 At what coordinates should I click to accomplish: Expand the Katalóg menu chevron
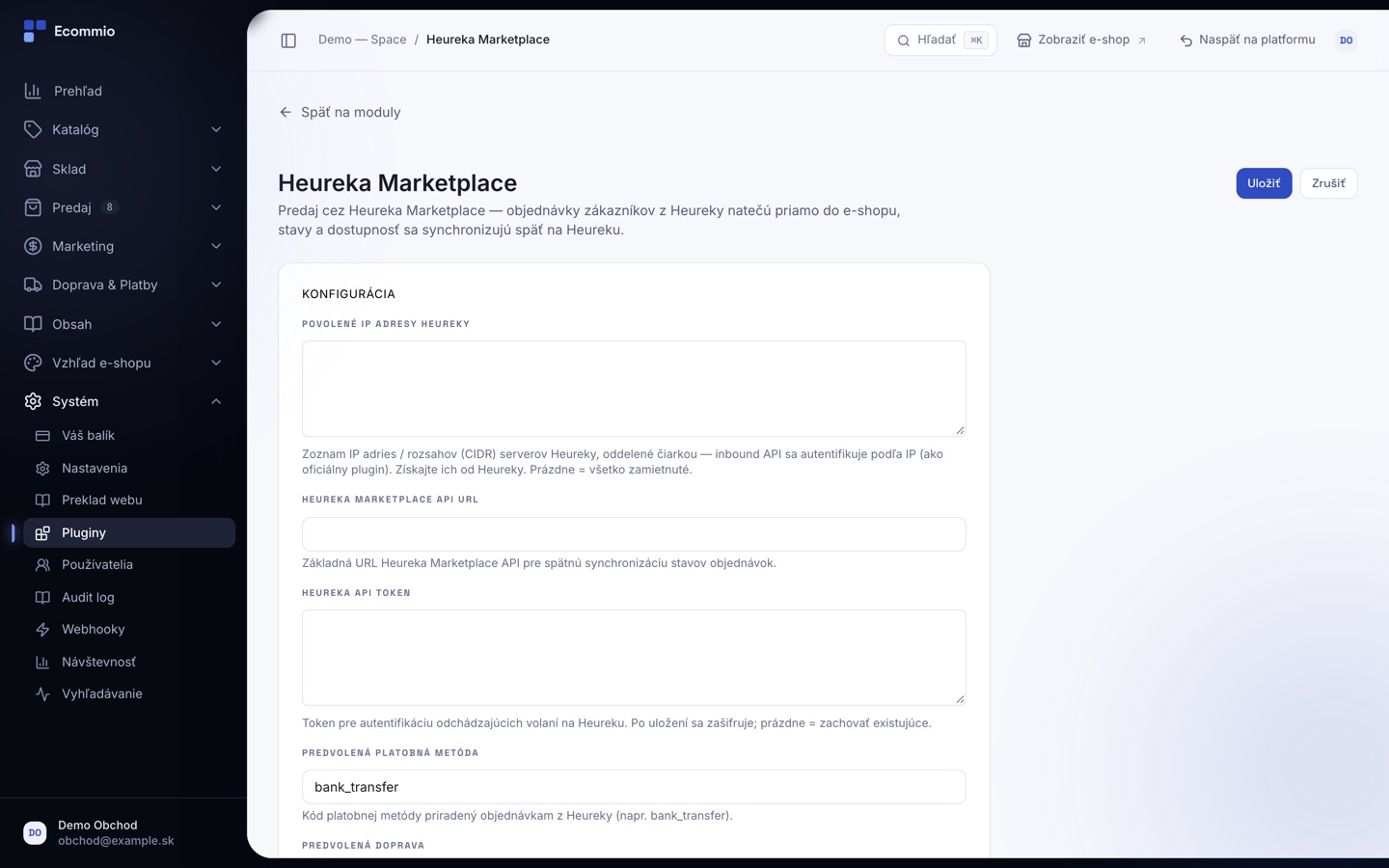click(216, 129)
